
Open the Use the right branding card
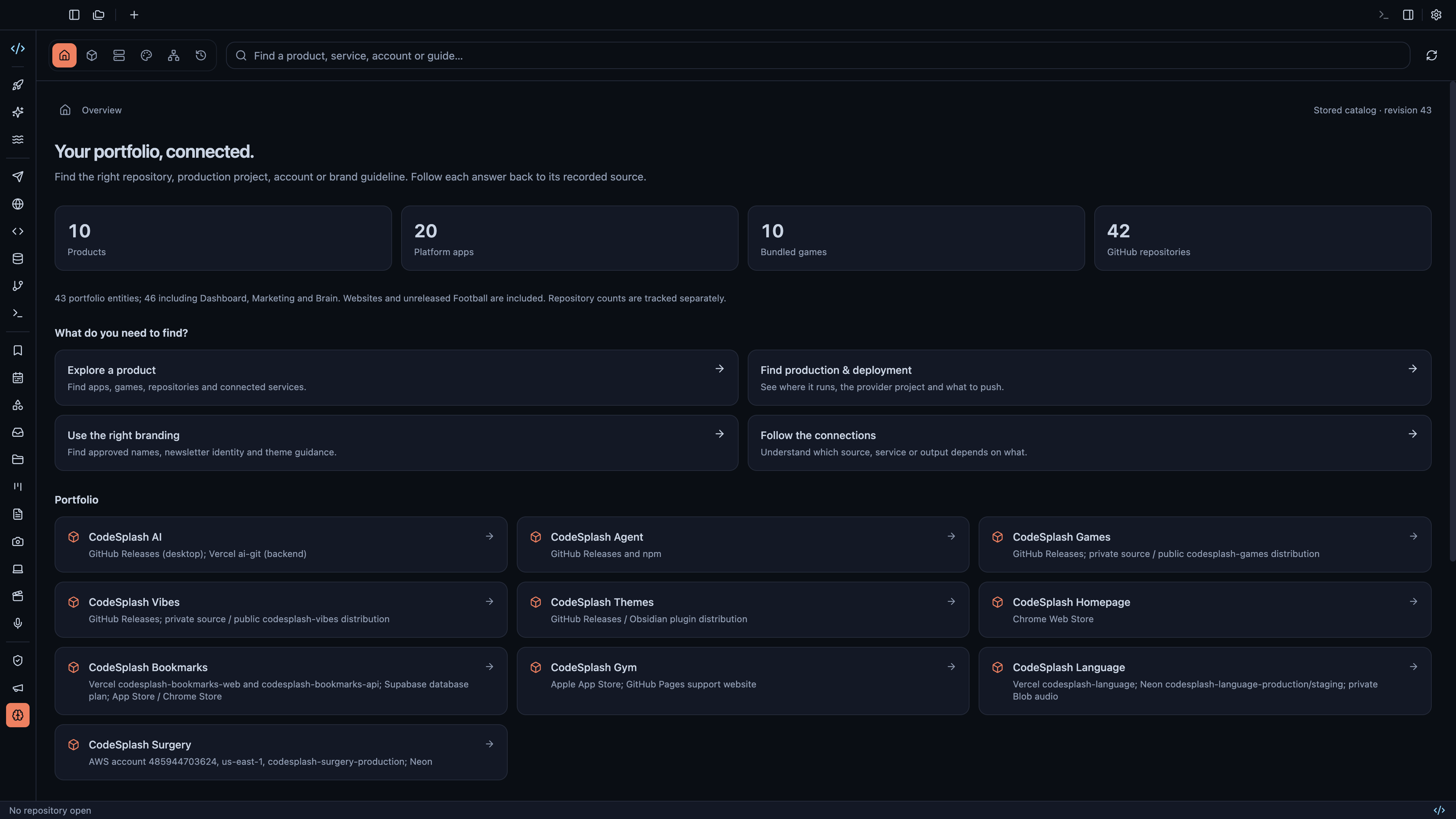[x=396, y=443]
